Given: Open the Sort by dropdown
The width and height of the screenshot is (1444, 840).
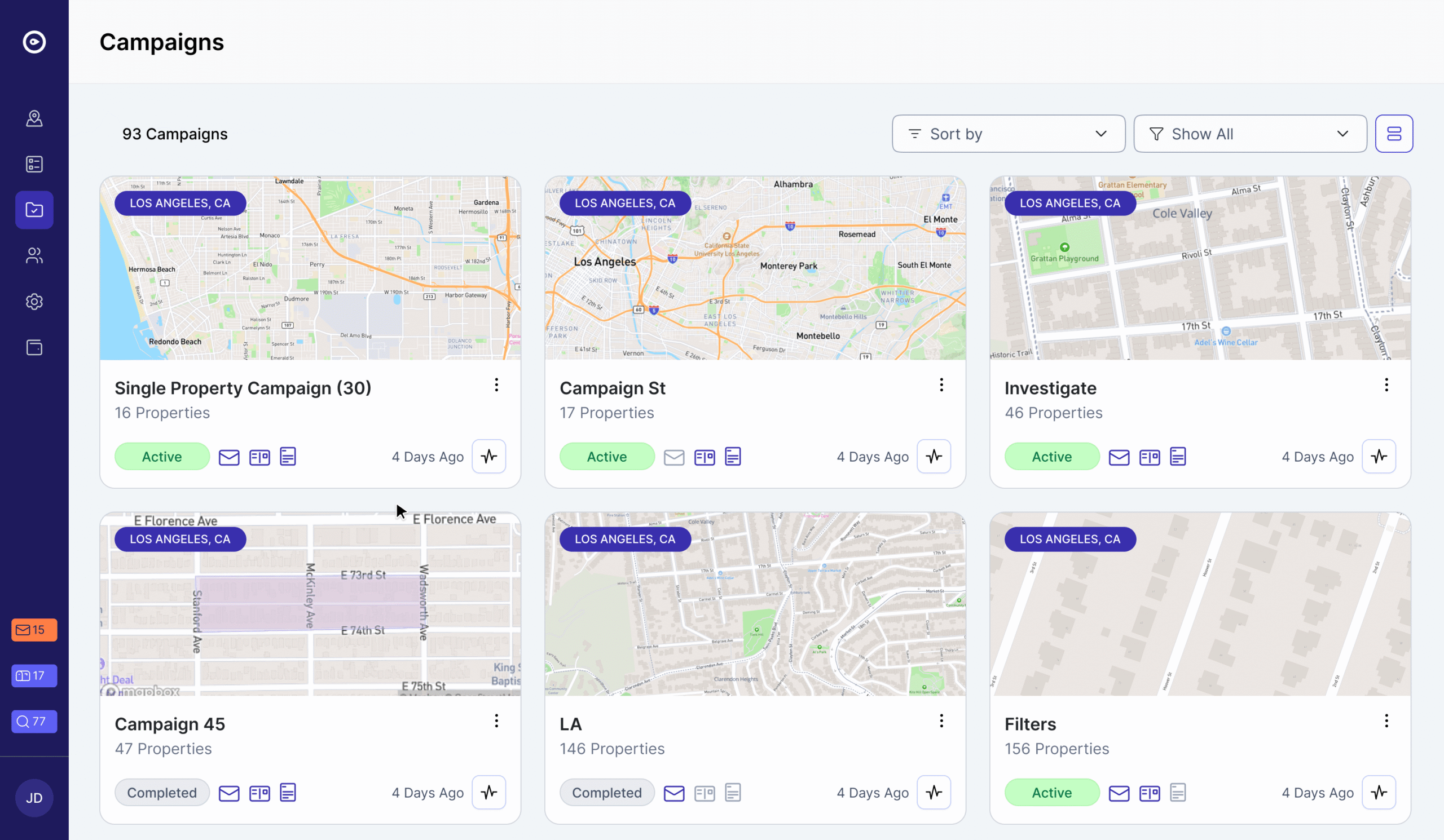Looking at the screenshot, I should [x=1008, y=134].
